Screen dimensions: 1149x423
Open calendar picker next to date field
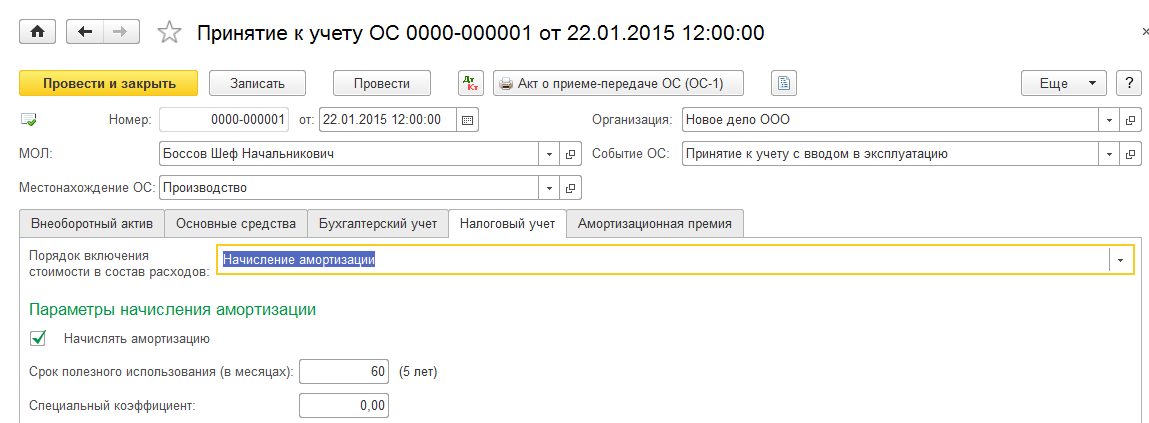[467, 120]
